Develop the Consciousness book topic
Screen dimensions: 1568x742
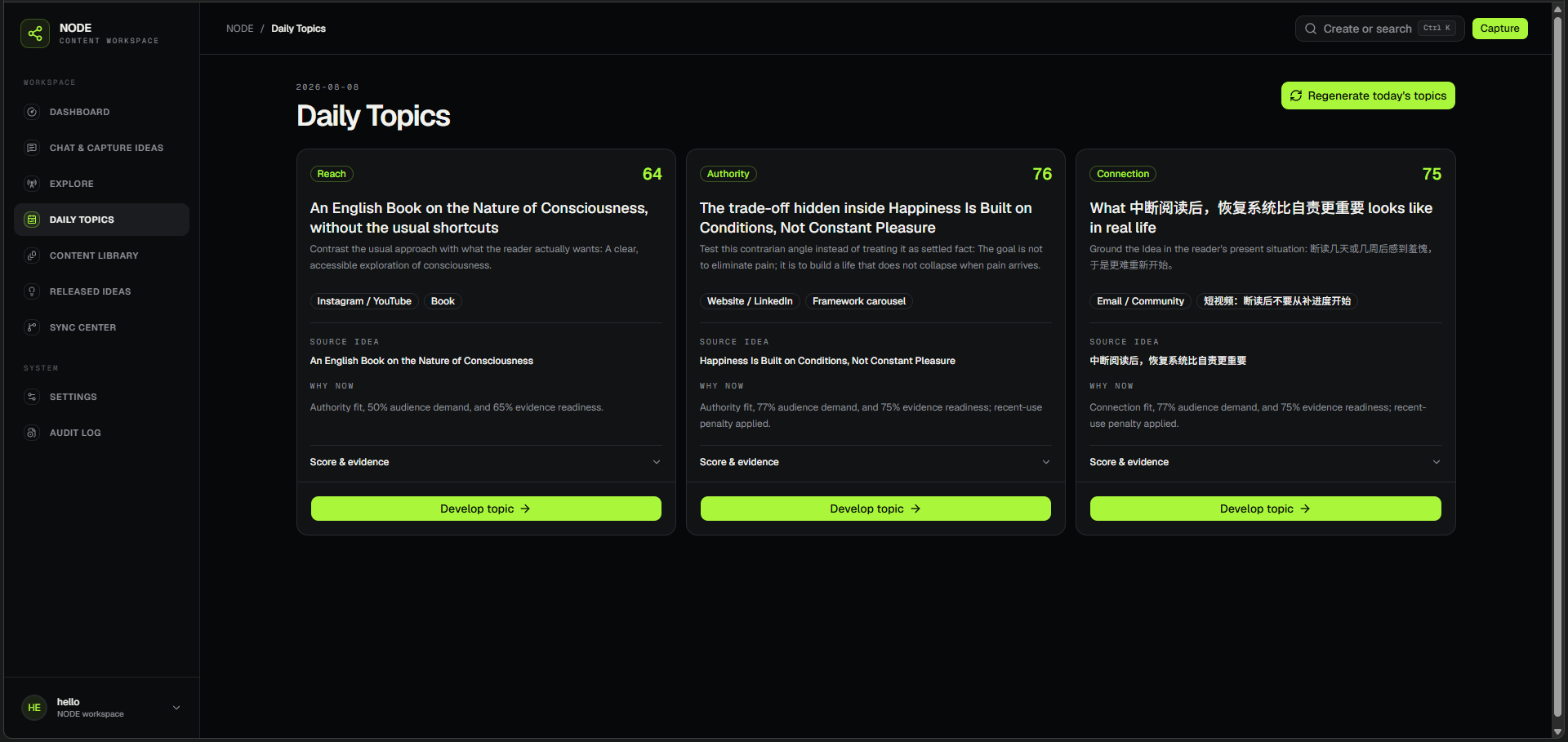pos(486,509)
